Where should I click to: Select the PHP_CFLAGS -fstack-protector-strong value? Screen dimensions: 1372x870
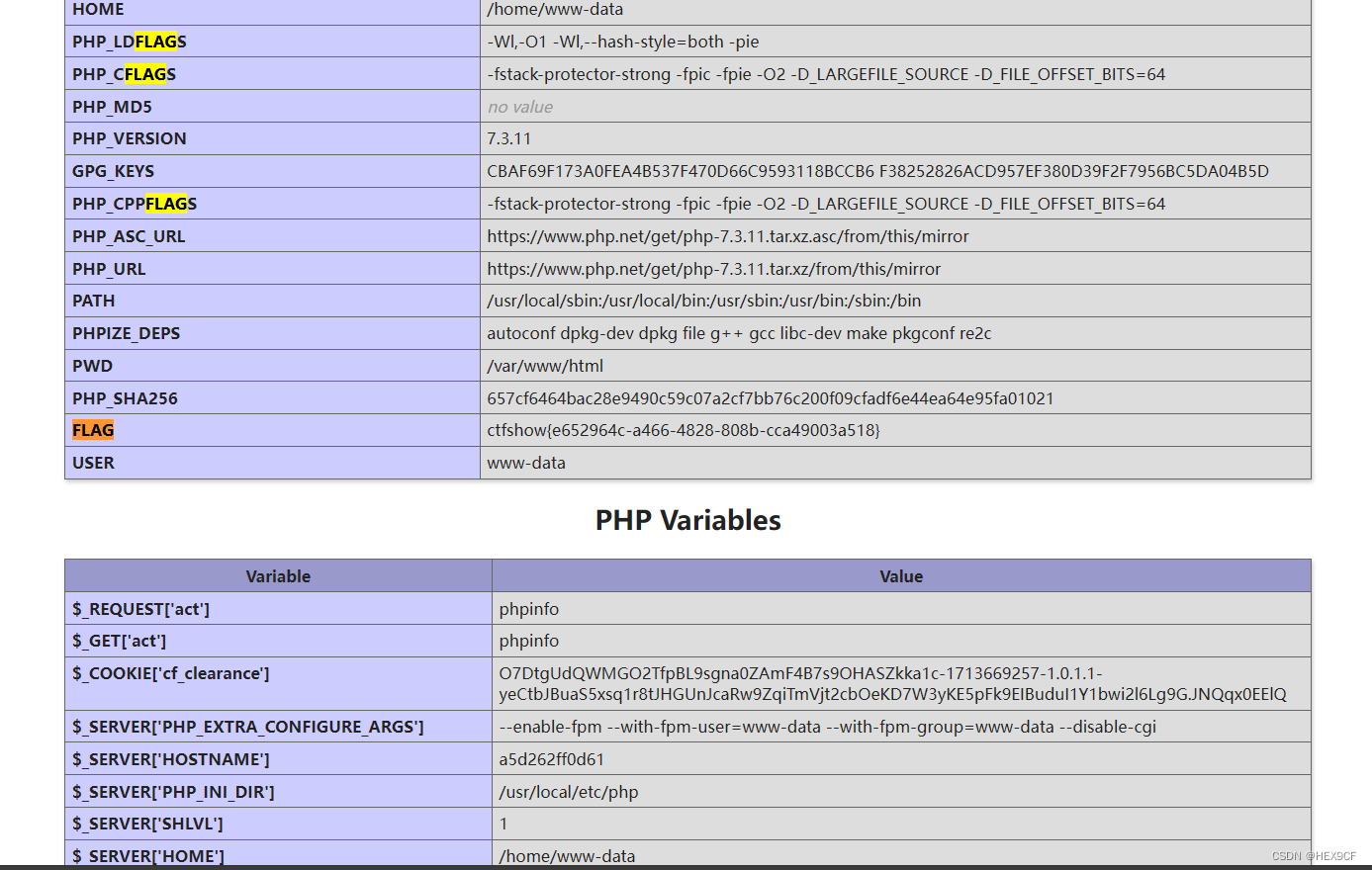(x=826, y=74)
